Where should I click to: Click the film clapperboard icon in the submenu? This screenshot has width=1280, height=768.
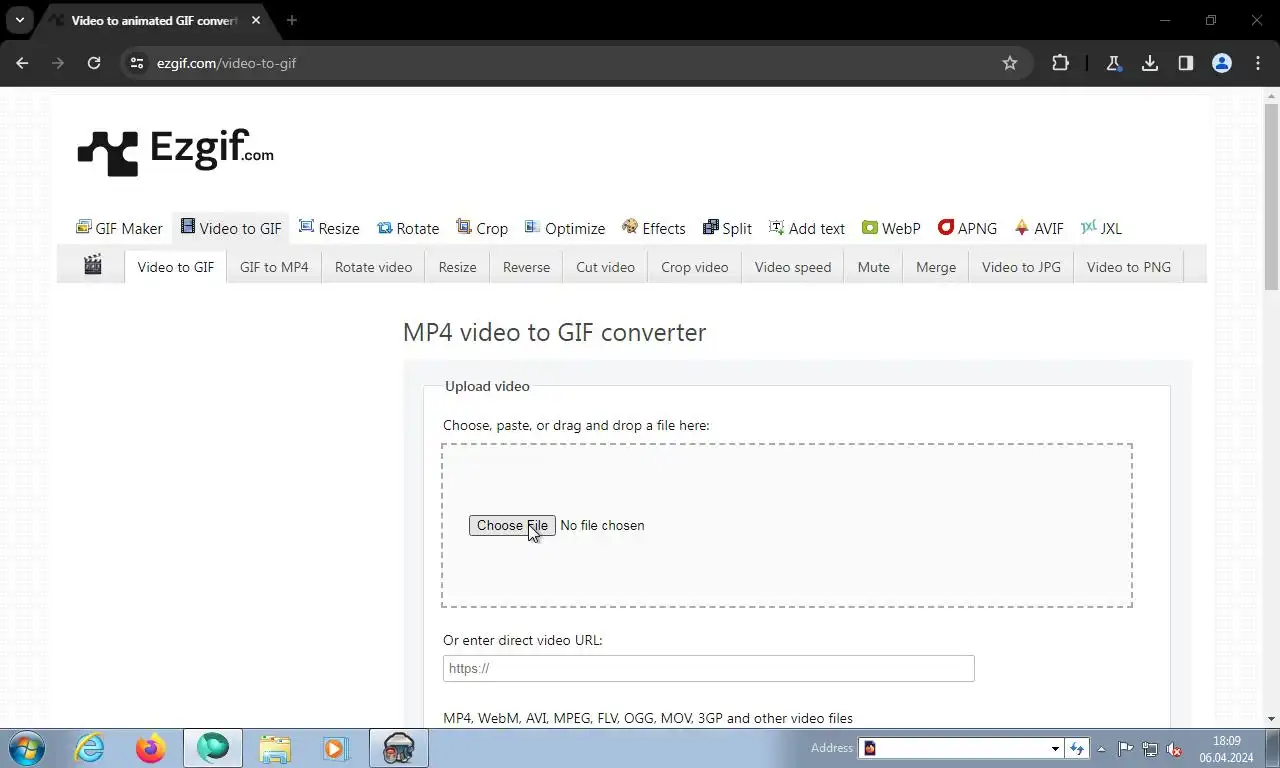pyautogui.click(x=93, y=265)
